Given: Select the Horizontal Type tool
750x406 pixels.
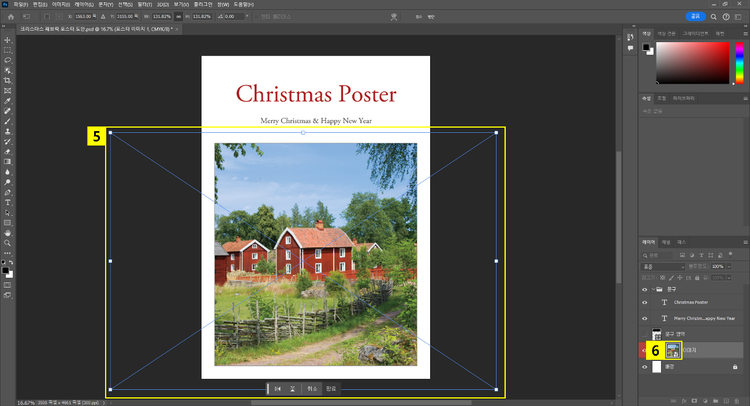Looking at the screenshot, I should pyautogui.click(x=8, y=202).
